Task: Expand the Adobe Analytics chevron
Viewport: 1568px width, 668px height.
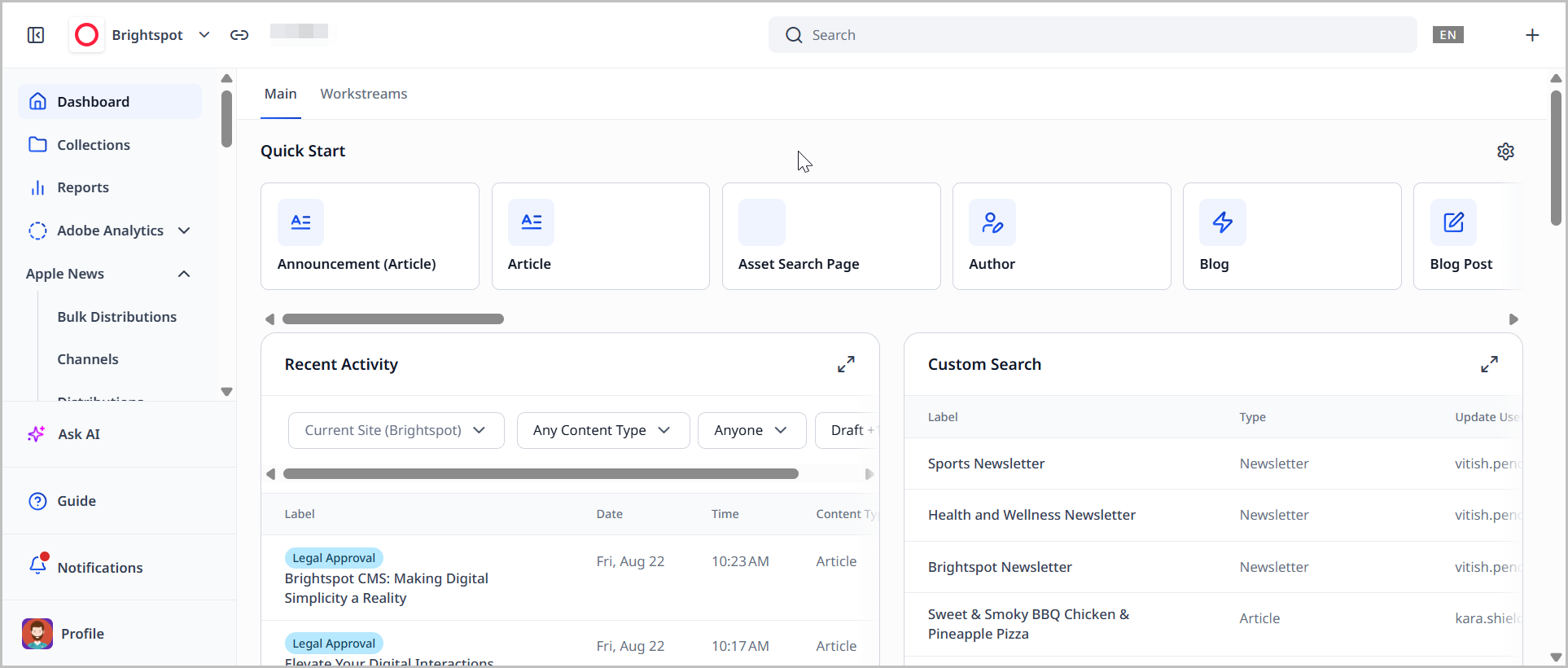Action: point(184,231)
